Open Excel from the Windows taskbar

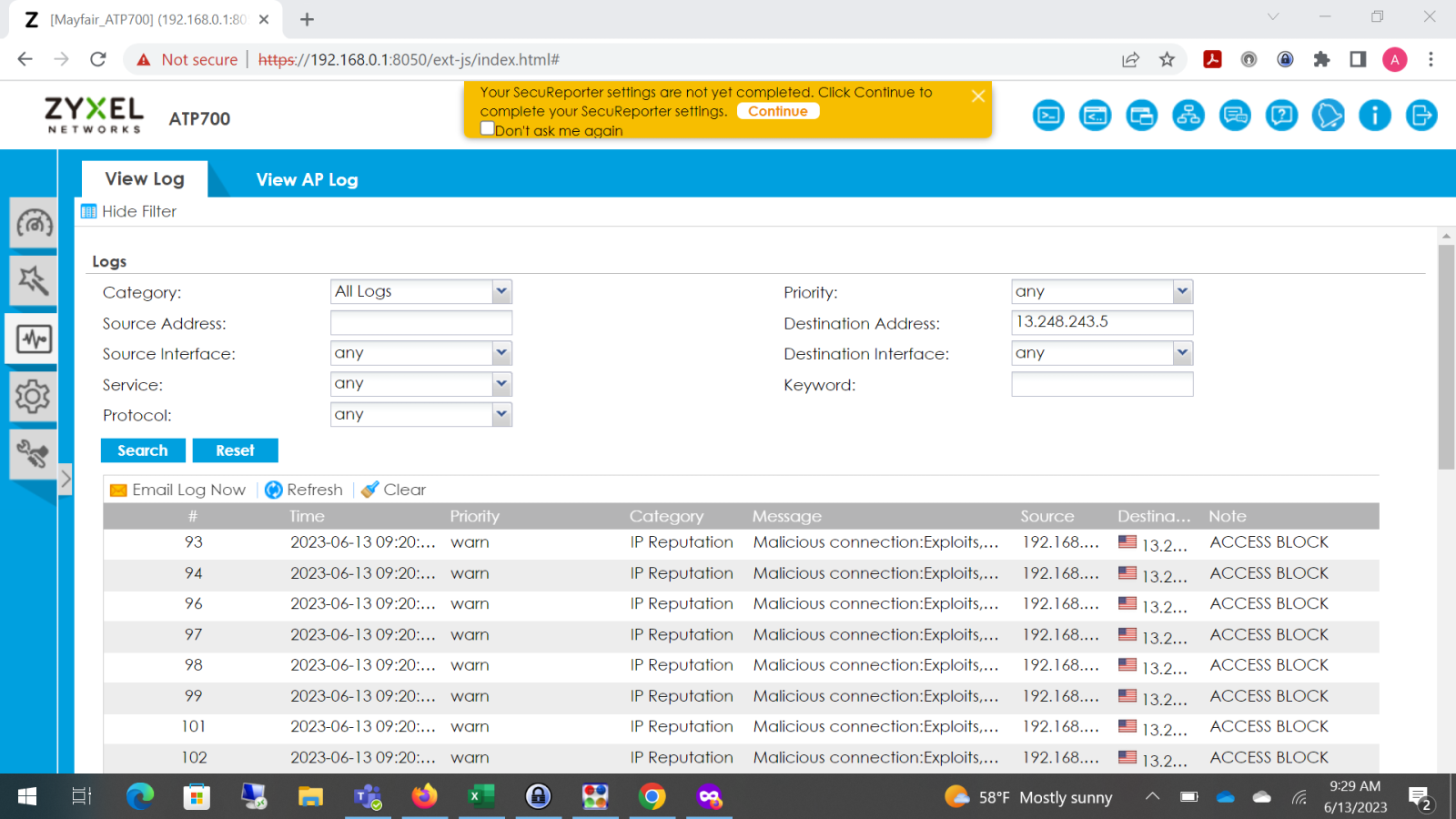481,797
